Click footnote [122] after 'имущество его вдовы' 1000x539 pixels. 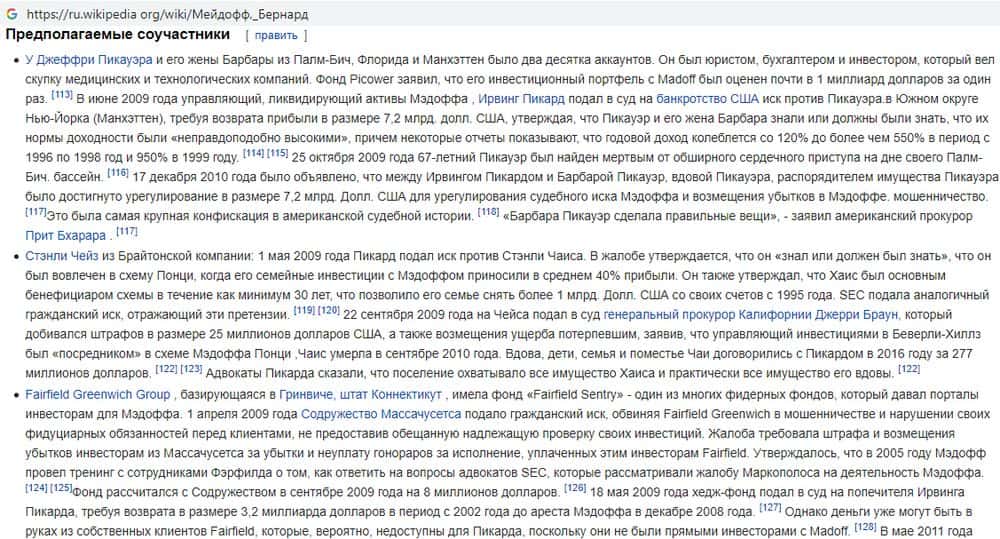pos(909,369)
